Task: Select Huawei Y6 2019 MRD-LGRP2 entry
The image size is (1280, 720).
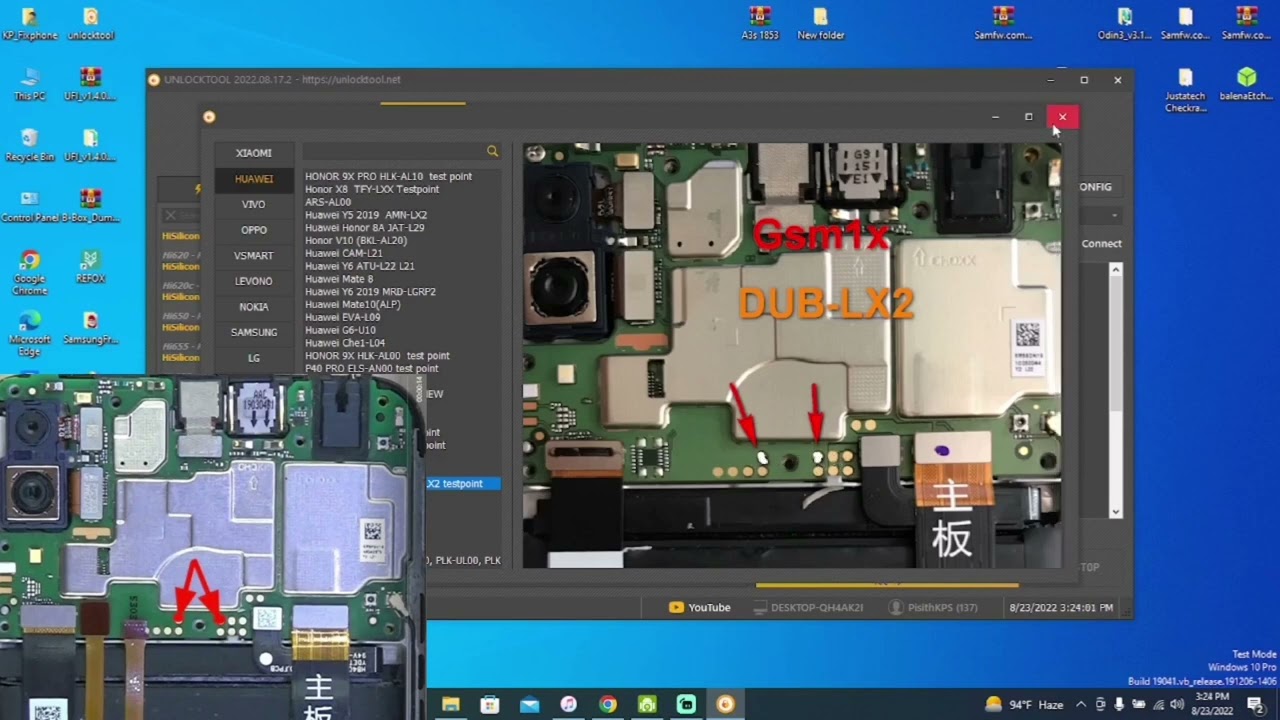Action: 370,292
